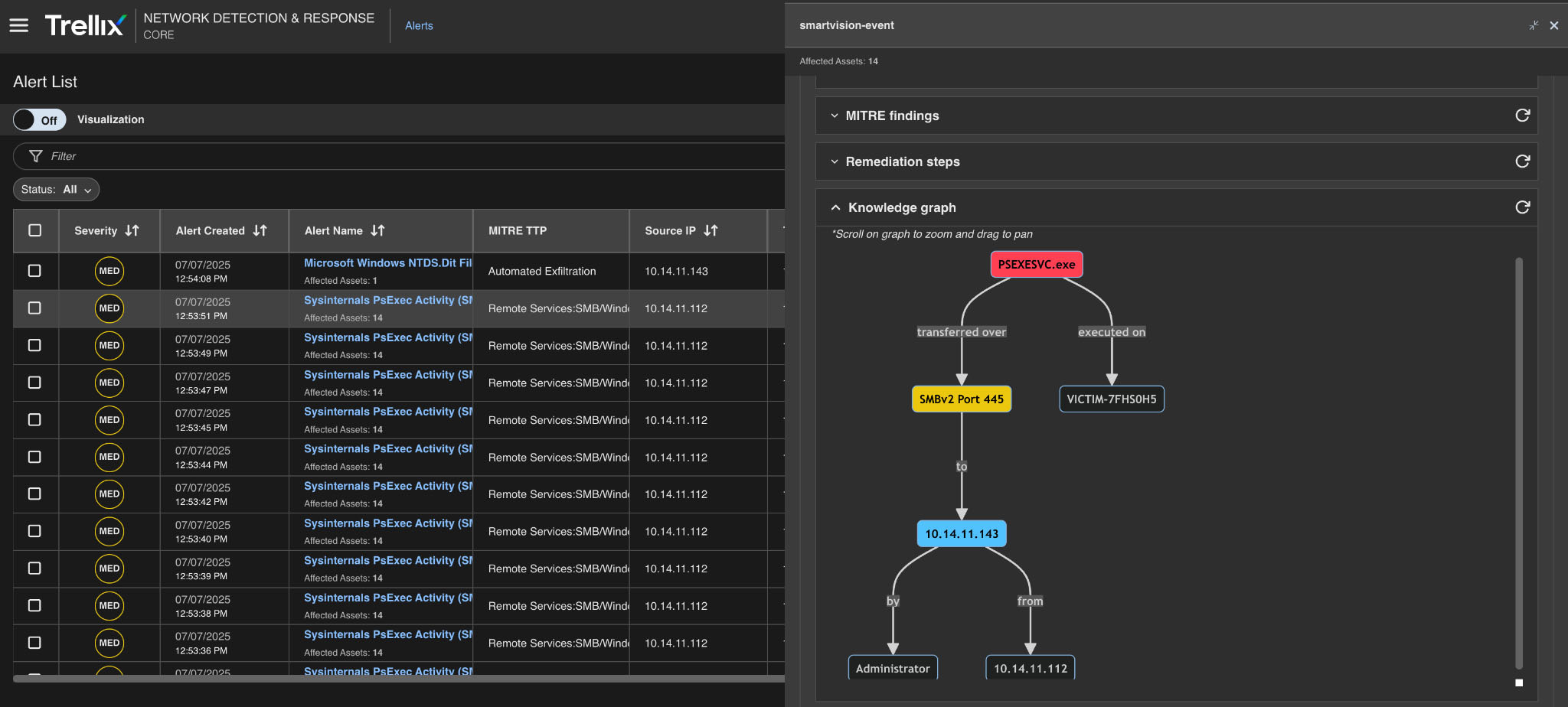The width and height of the screenshot is (1568, 707).
Task: Open the hamburger navigation menu
Action: coord(19,25)
